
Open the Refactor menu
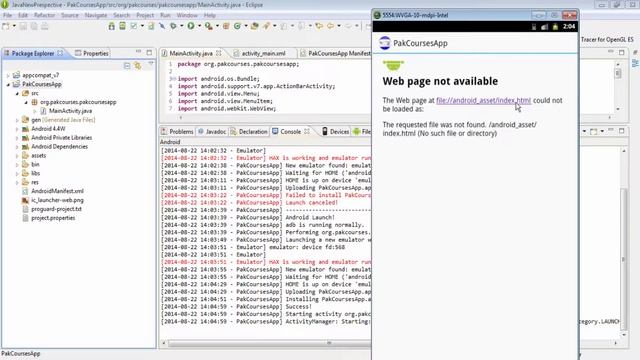coord(44,15)
